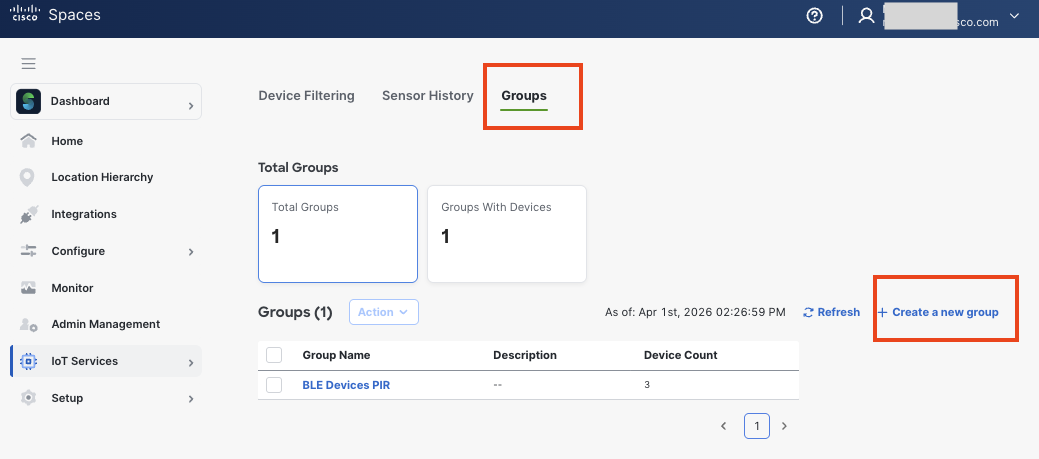Expand the Configure submenu
This screenshot has height=459, width=1039.
[190, 252]
